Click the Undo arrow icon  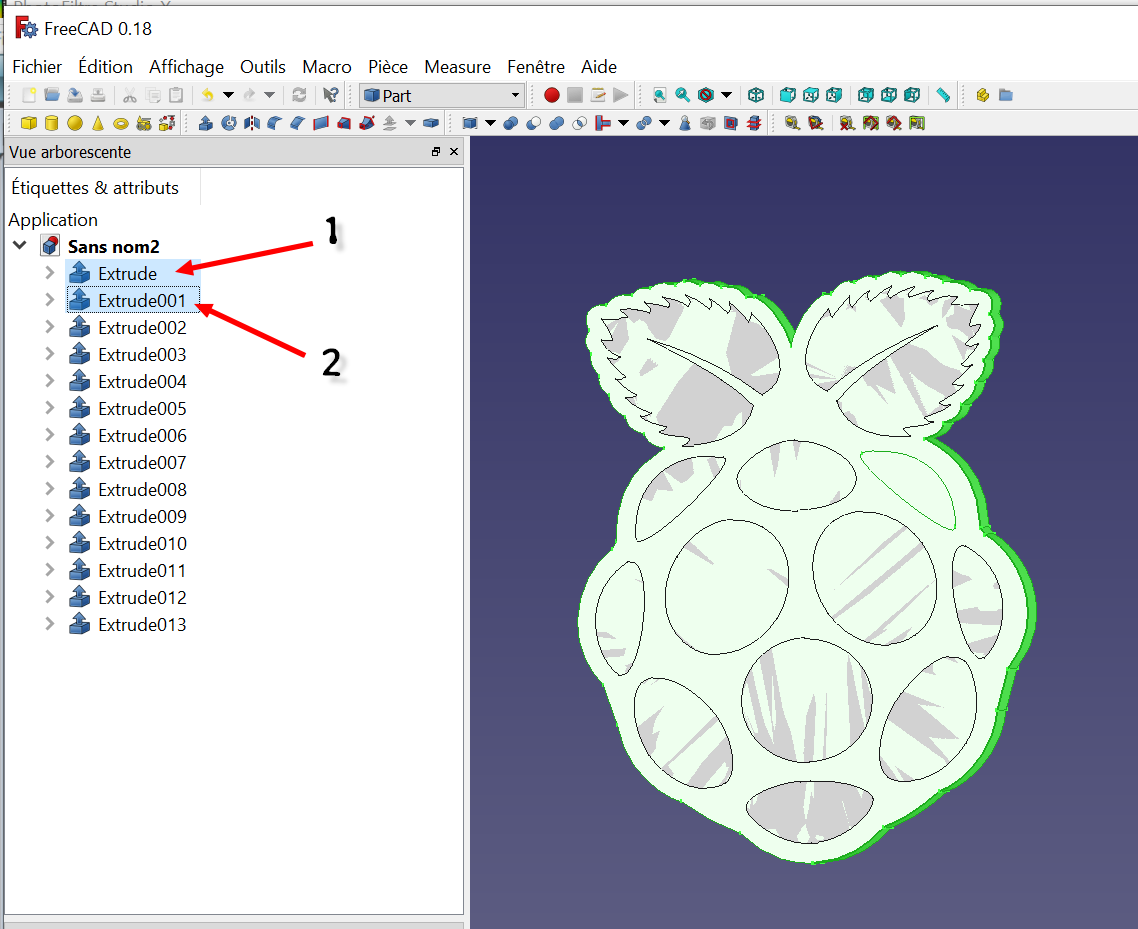tap(208, 95)
